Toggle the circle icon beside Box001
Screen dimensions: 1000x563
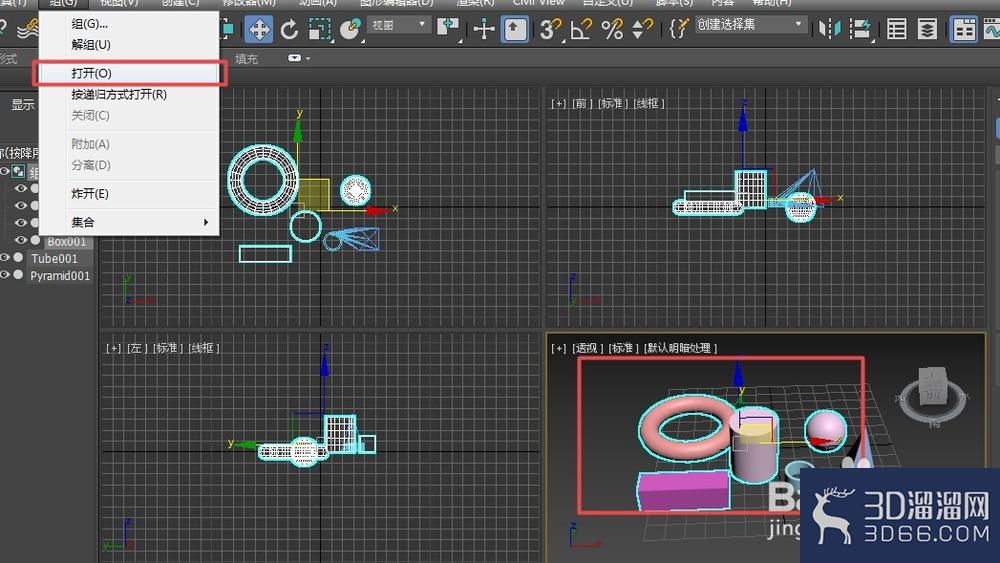tap(36, 240)
